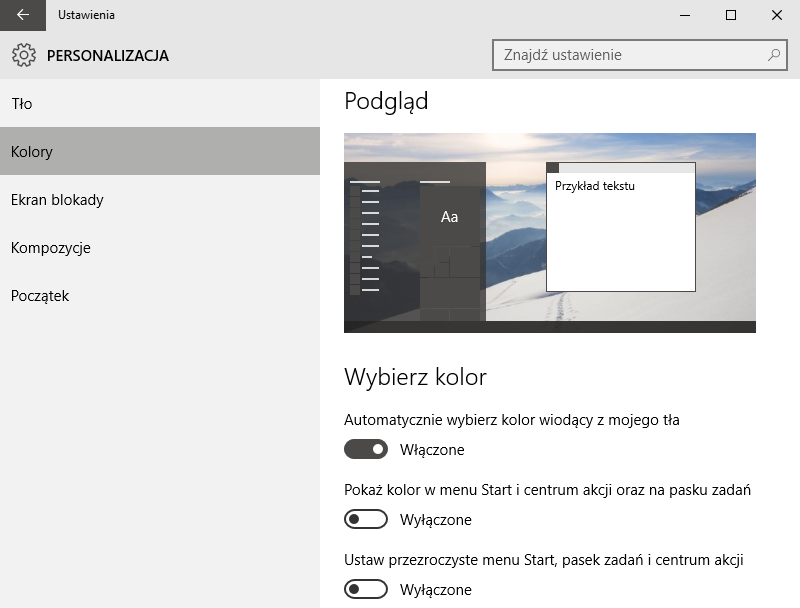800x608 pixels.
Task: Enable color in Start menu and taskbar
Action: pos(366,519)
